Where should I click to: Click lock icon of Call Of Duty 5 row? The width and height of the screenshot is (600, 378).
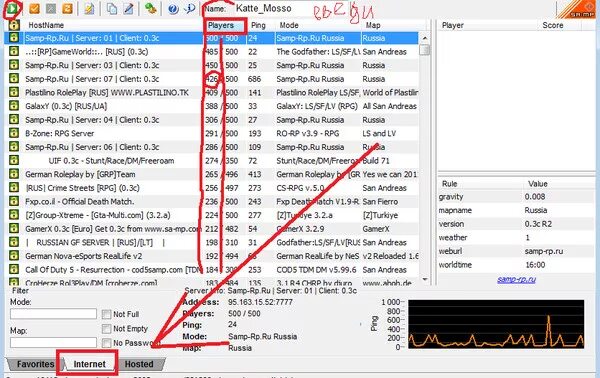pyautogui.click(x=14, y=269)
